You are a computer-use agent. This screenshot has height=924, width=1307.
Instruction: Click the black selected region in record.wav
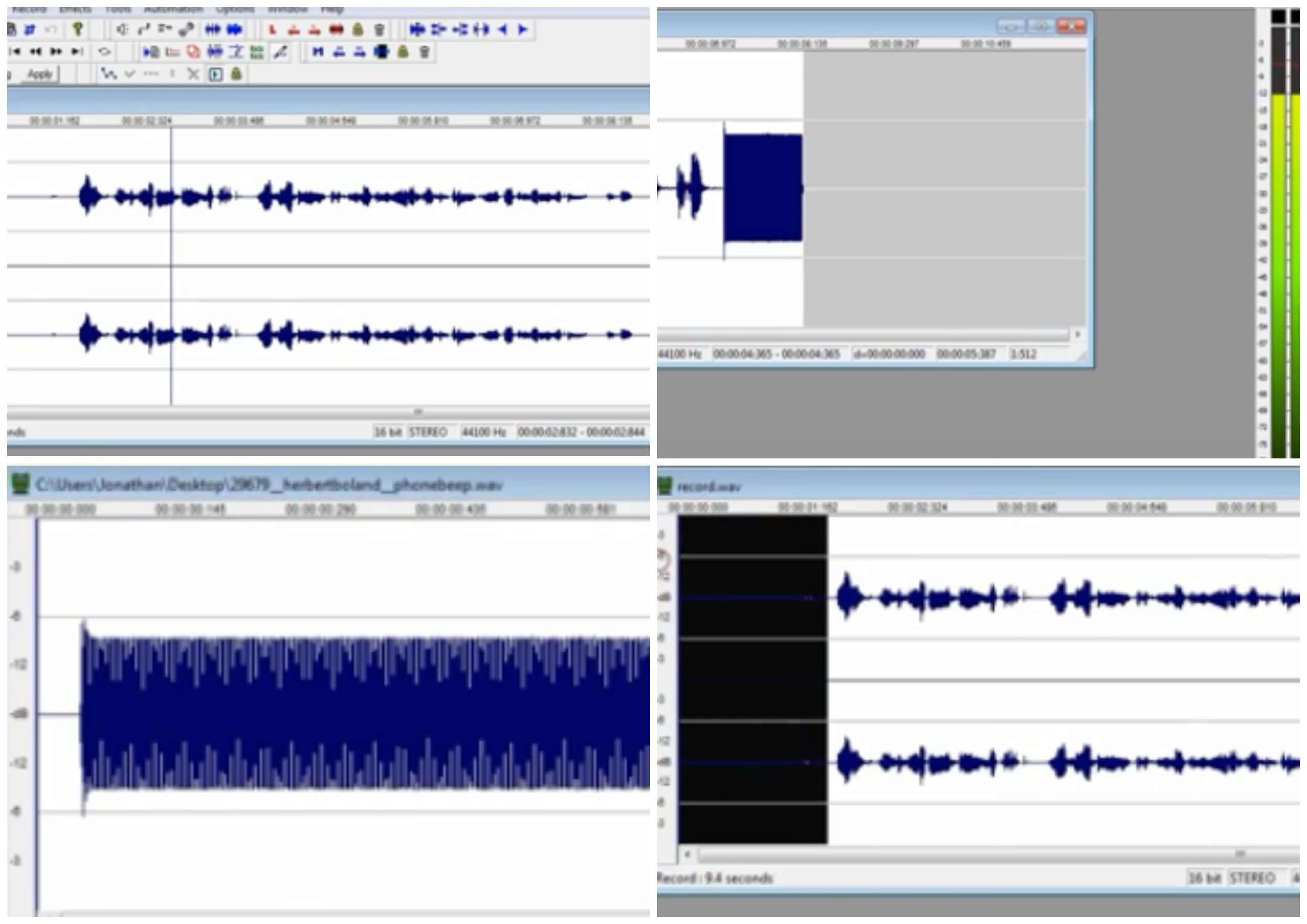pos(753,679)
